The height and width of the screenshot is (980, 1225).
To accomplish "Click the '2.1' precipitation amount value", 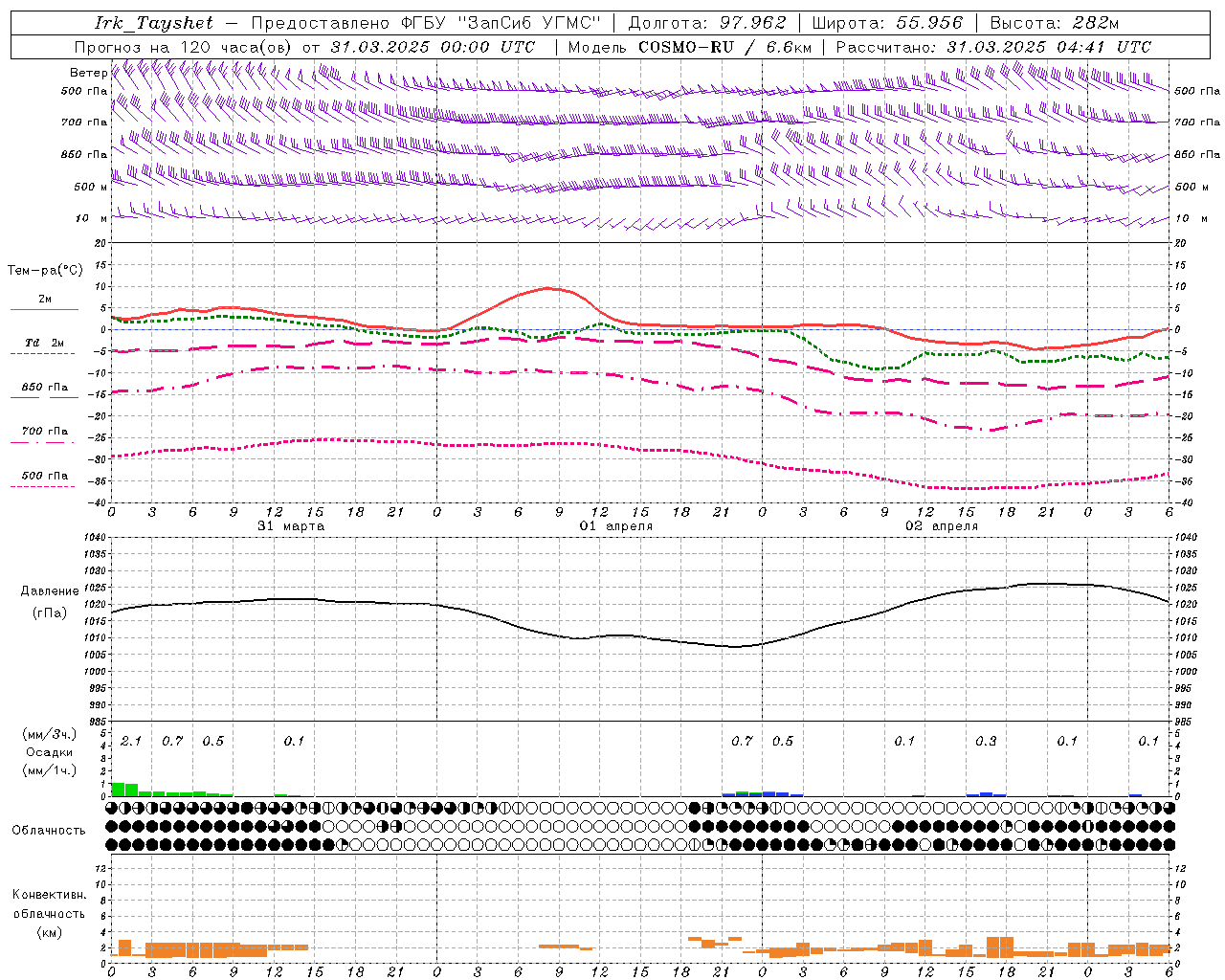I will [x=131, y=742].
